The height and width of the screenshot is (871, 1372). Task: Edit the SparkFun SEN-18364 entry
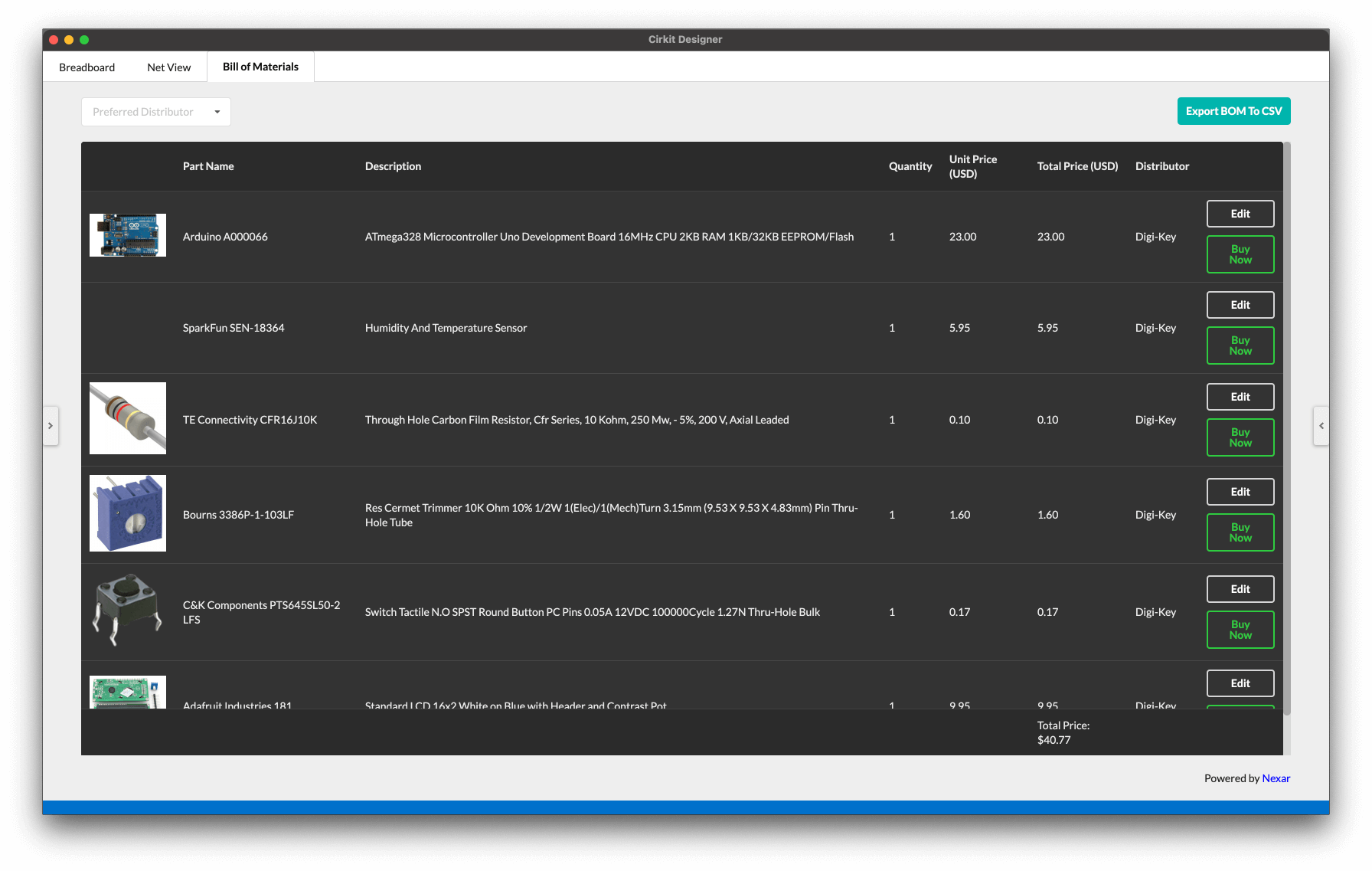click(1240, 305)
